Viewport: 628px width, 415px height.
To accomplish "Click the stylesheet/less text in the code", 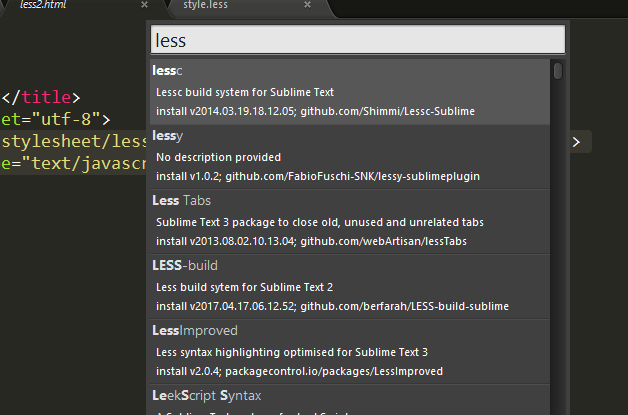I will tap(74, 141).
